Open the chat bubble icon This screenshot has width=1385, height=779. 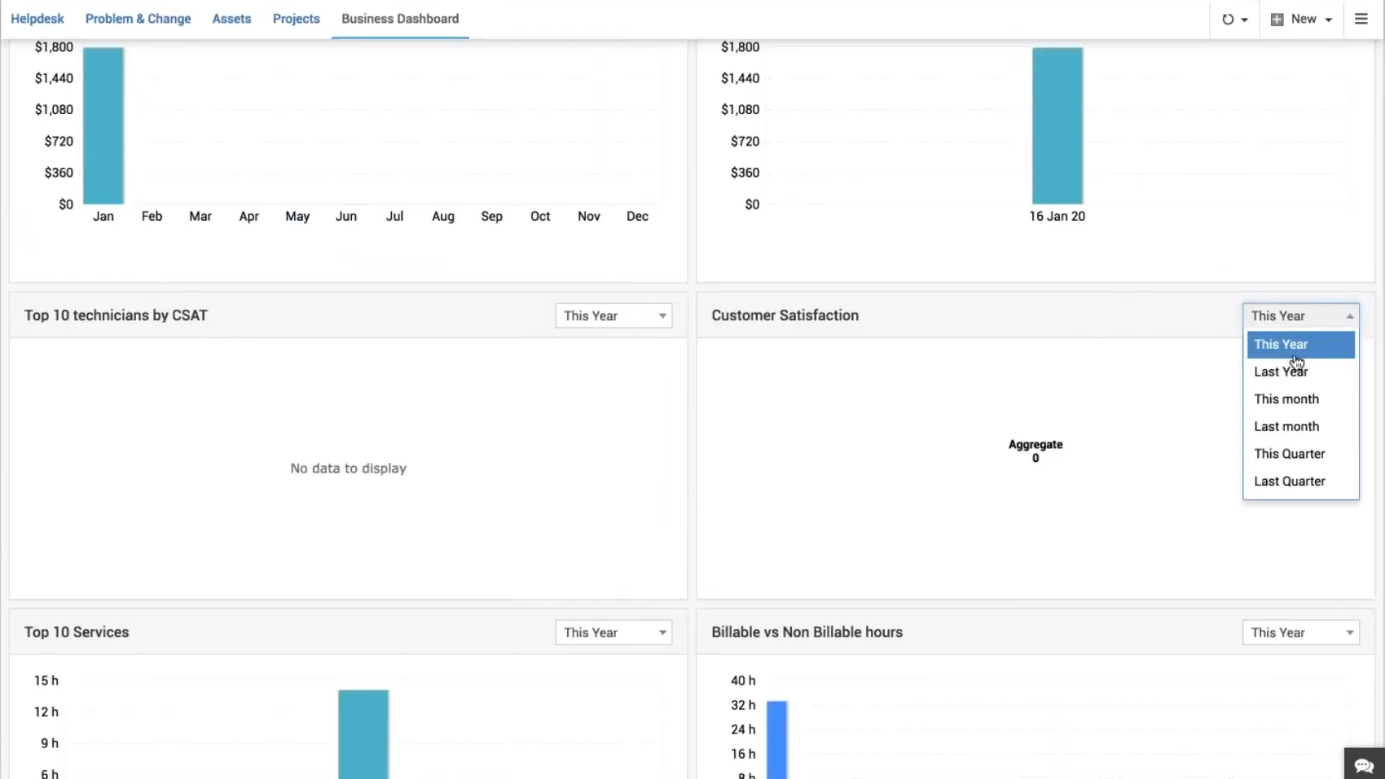pyautogui.click(x=1364, y=765)
